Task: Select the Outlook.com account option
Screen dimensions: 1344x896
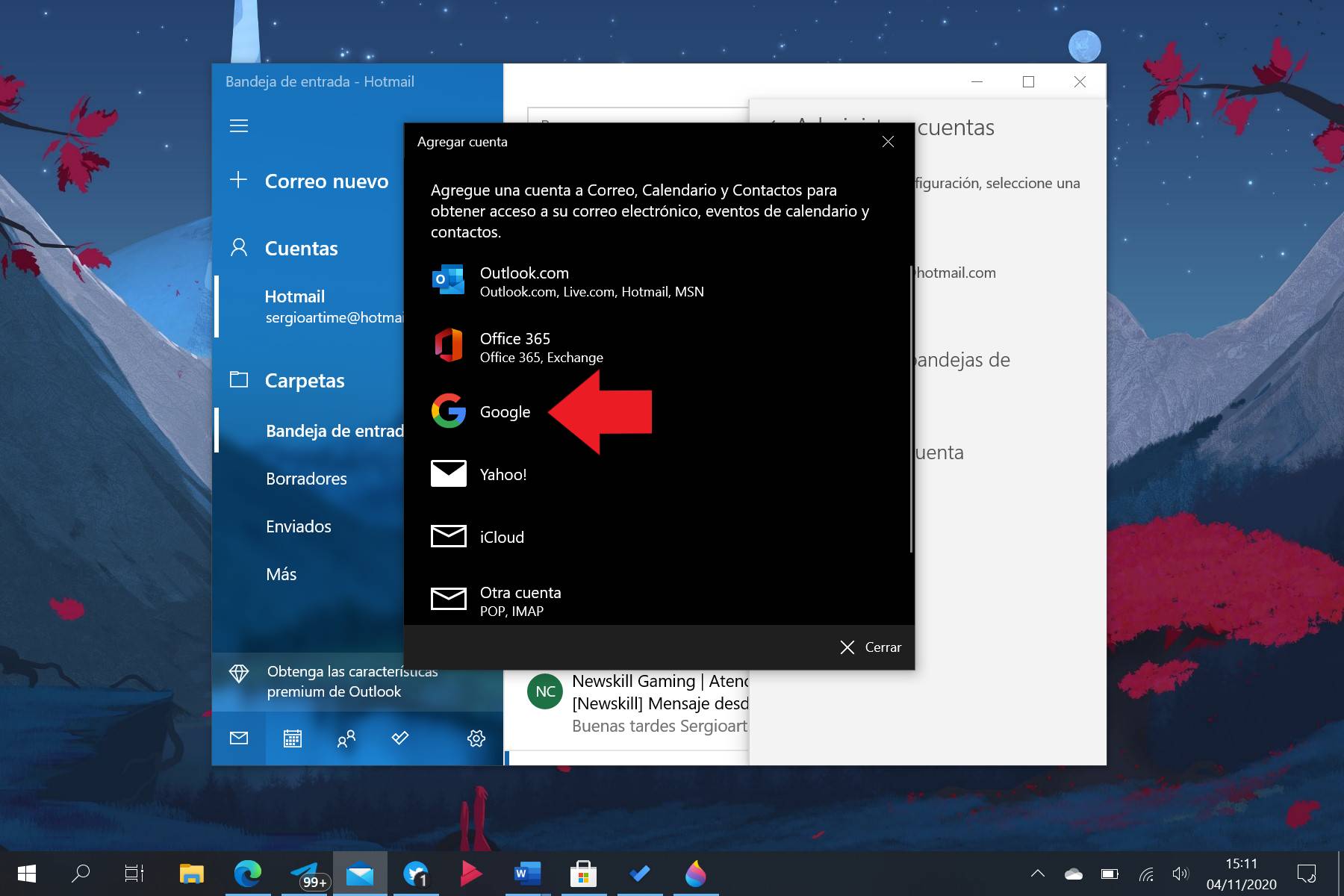Action: [x=524, y=281]
